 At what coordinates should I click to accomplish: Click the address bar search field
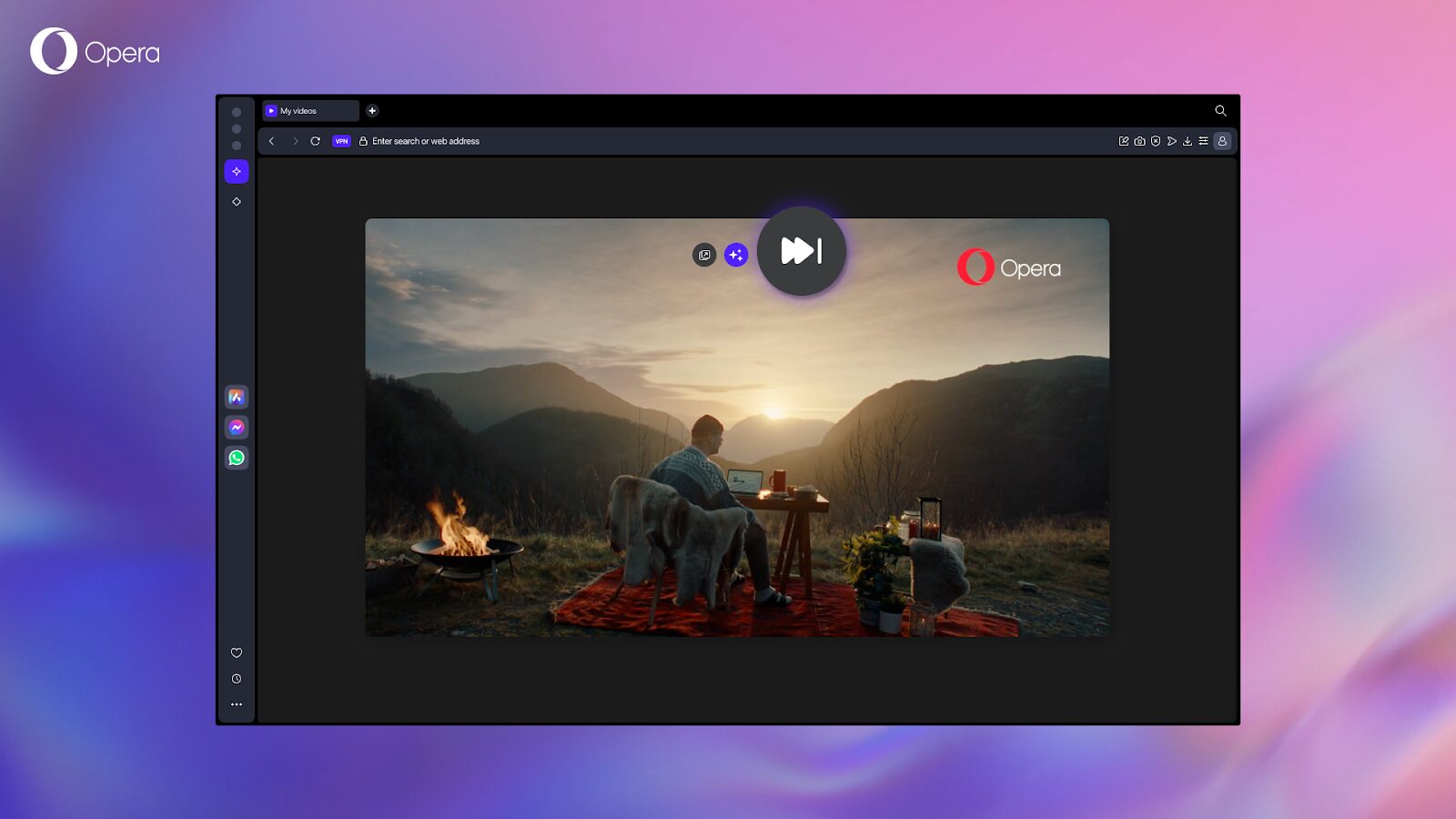(x=426, y=141)
